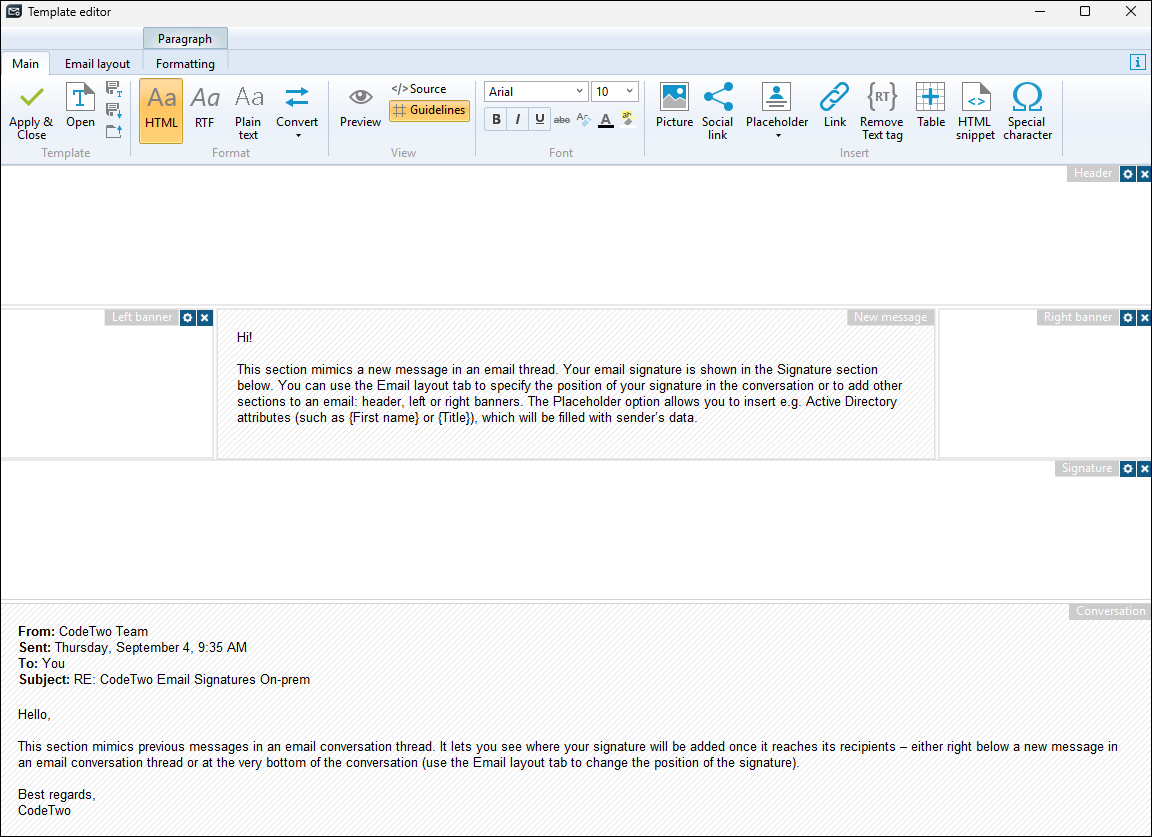This screenshot has width=1152, height=837.
Task: Show the HTML Source view
Action: tap(419, 89)
